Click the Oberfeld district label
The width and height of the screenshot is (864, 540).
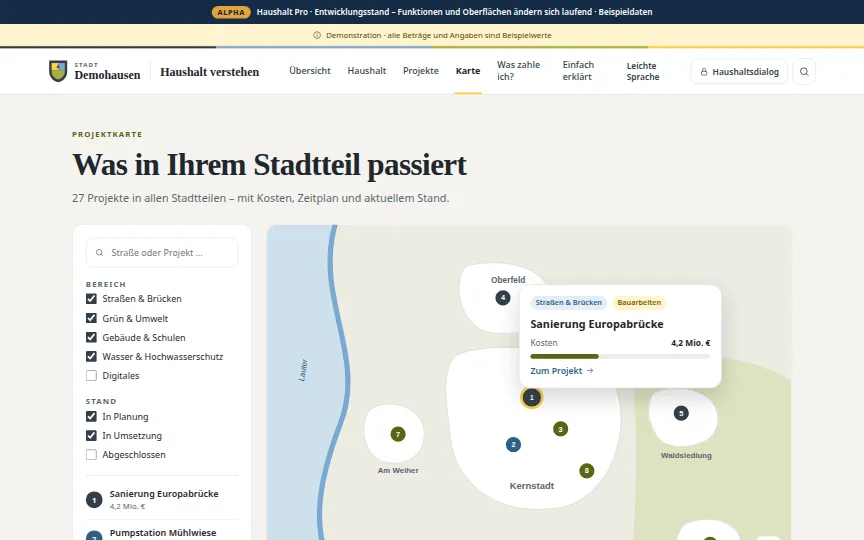click(508, 279)
